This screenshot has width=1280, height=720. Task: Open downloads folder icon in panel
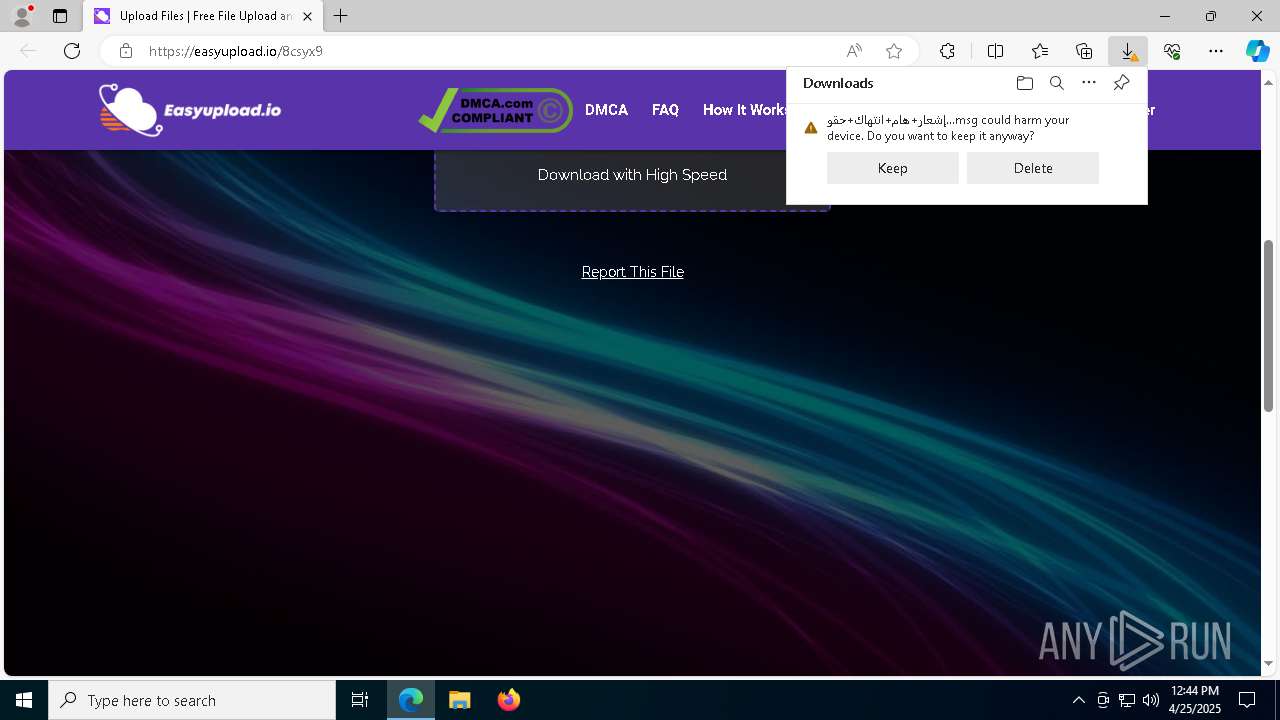pyautogui.click(x=1024, y=83)
